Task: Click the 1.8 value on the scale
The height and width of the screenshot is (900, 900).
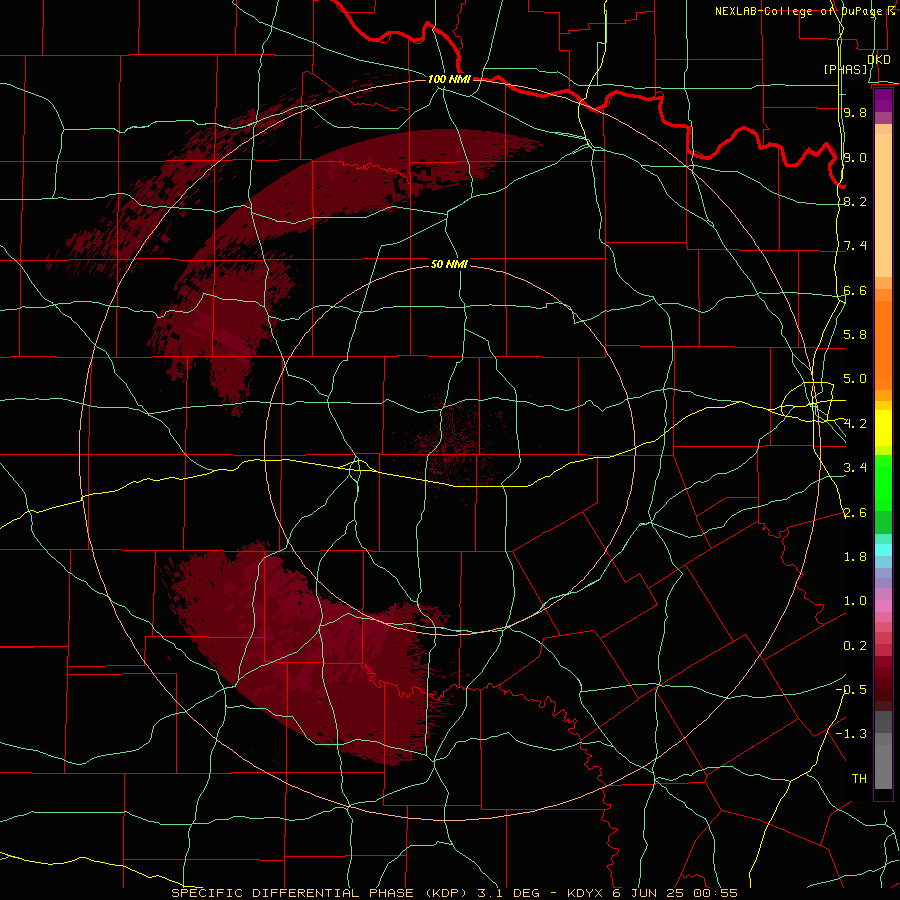Action: [855, 557]
